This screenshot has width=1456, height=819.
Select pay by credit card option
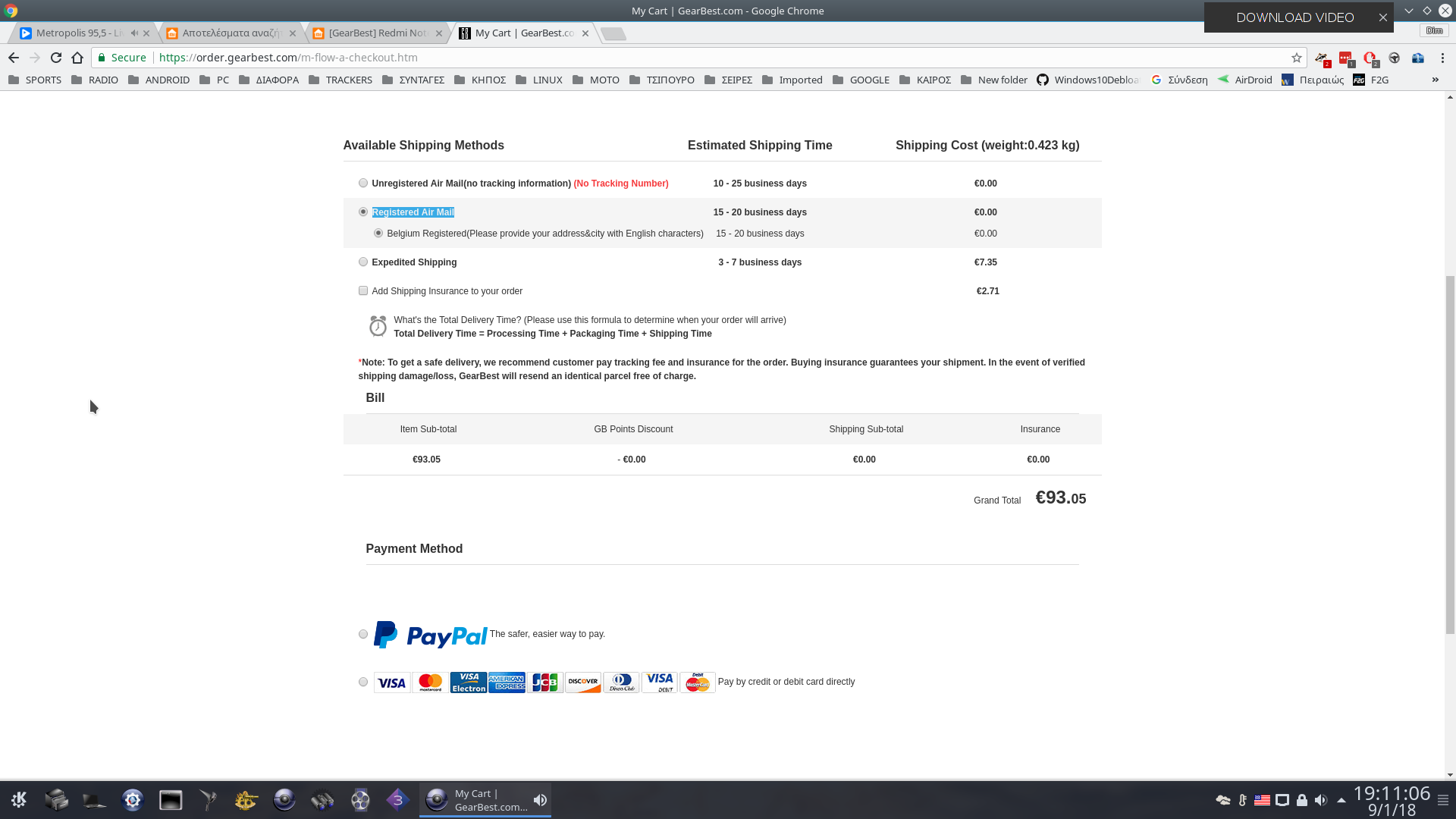pyautogui.click(x=363, y=682)
